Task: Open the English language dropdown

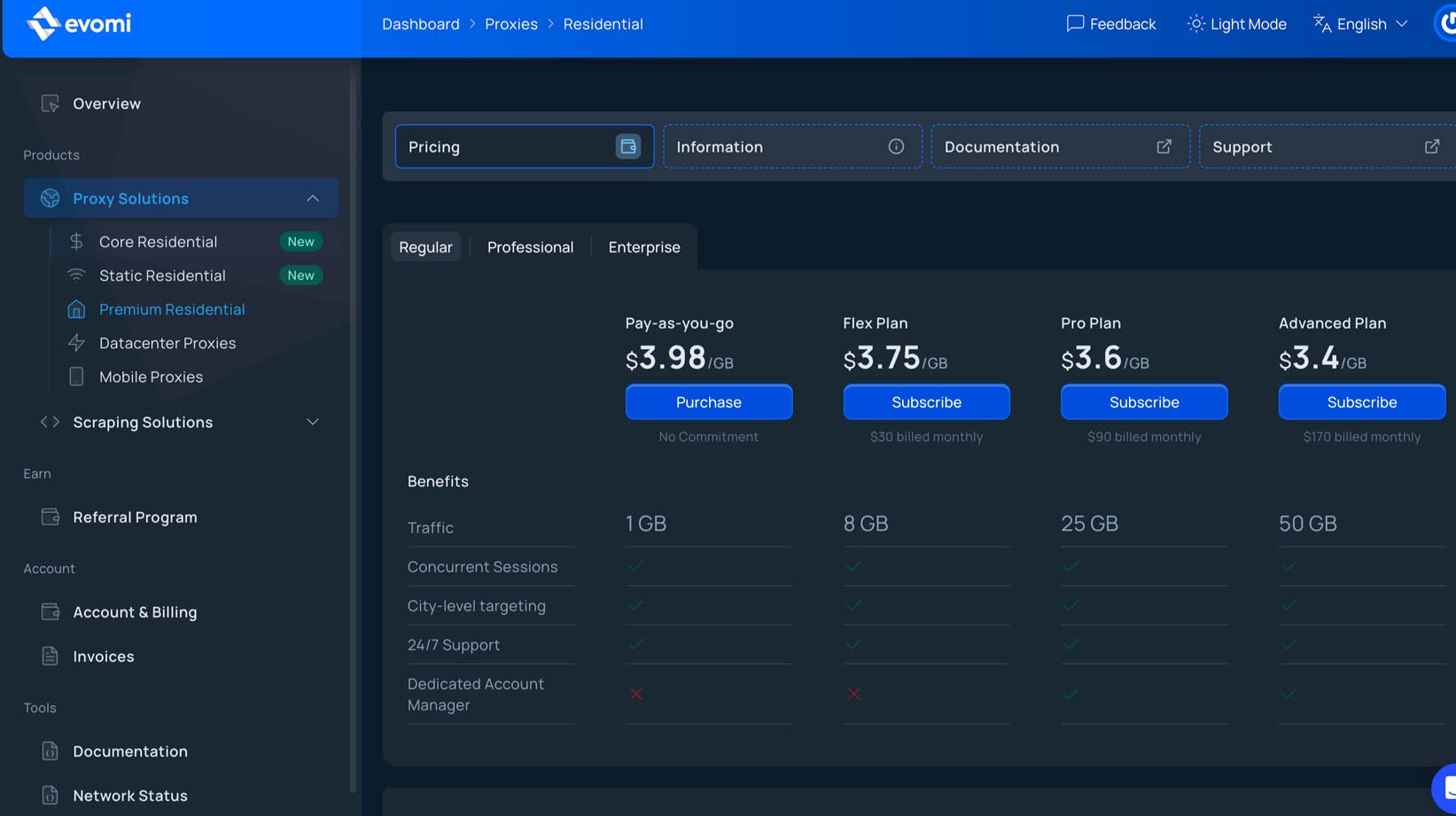Action: (1360, 24)
